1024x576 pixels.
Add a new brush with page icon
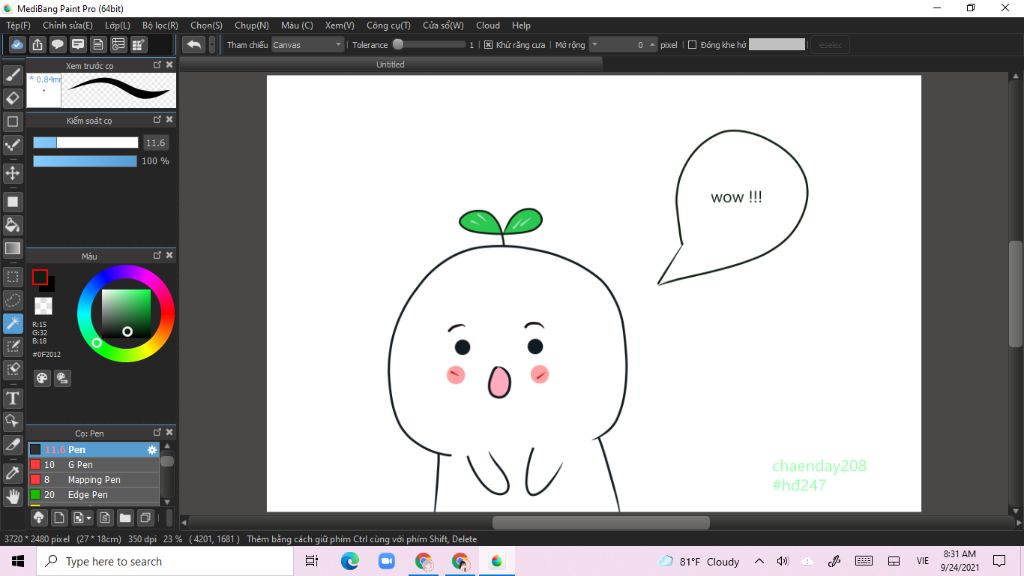click(59, 518)
